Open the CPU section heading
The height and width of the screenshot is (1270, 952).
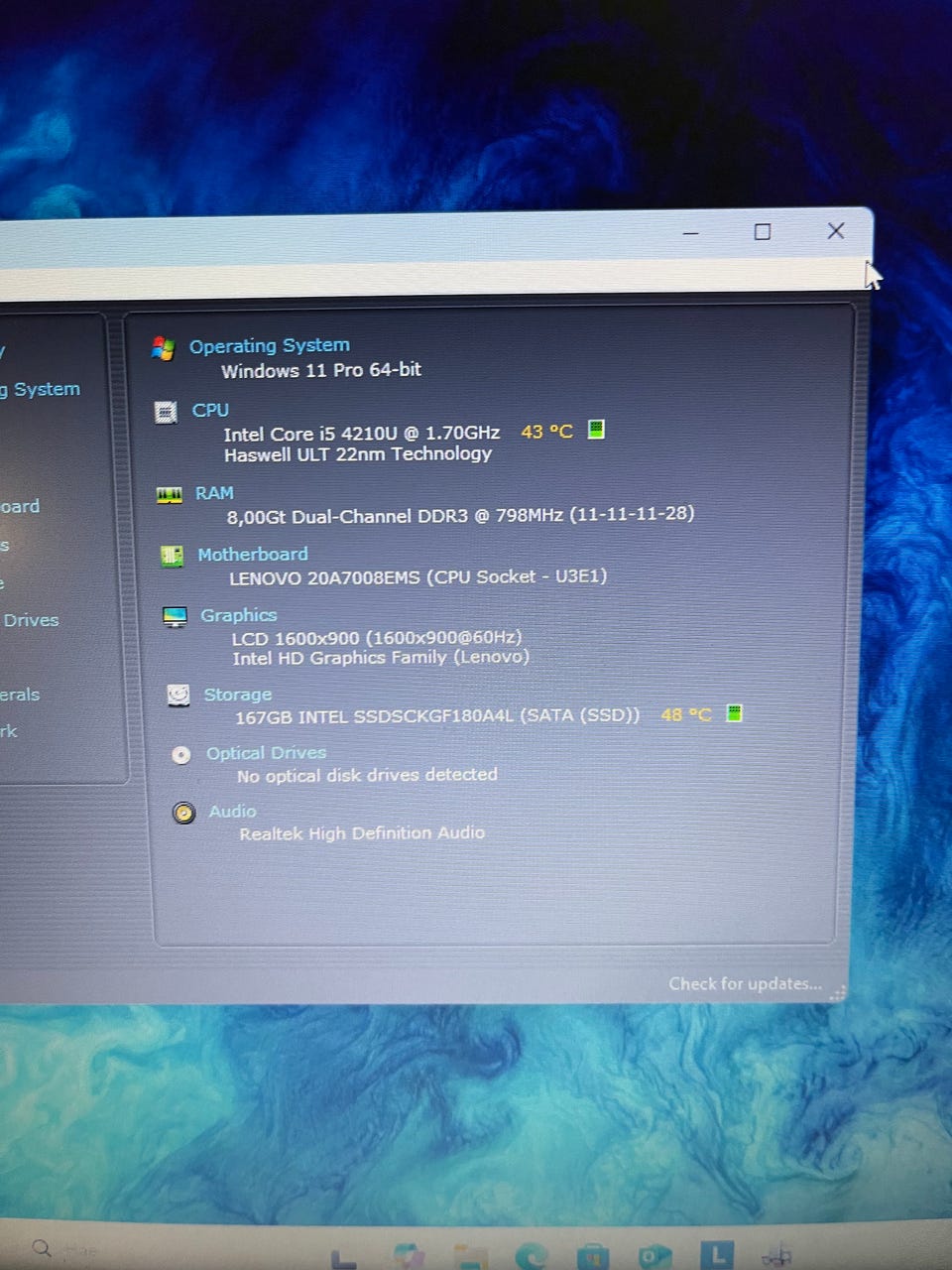tap(210, 410)
